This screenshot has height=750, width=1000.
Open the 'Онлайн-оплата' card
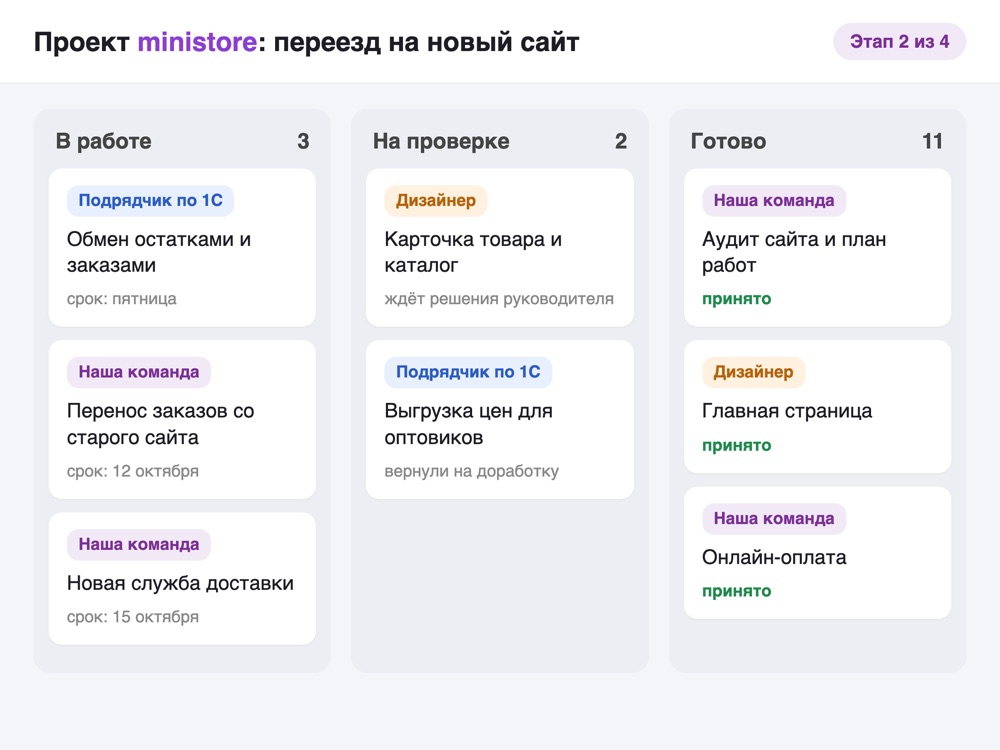(818, 553)
